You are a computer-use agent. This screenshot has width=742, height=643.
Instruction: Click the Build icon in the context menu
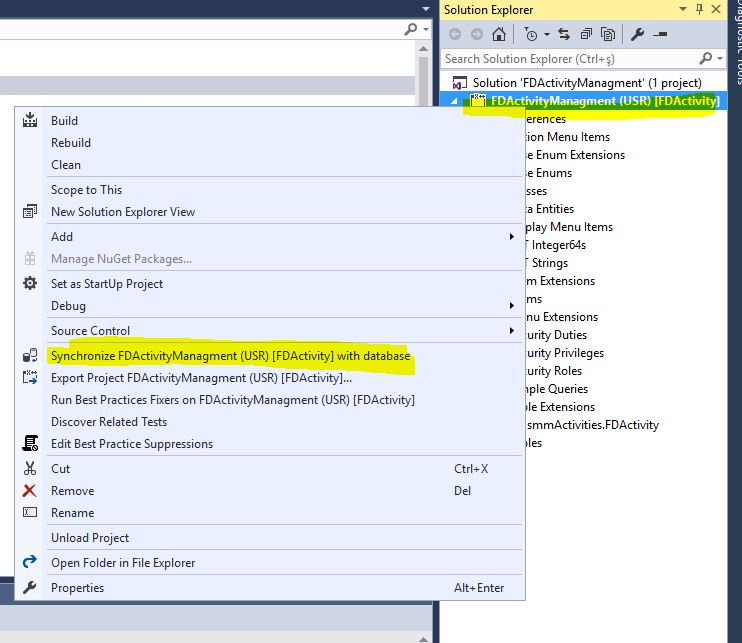pyautogui.click(x=30, y=120)
